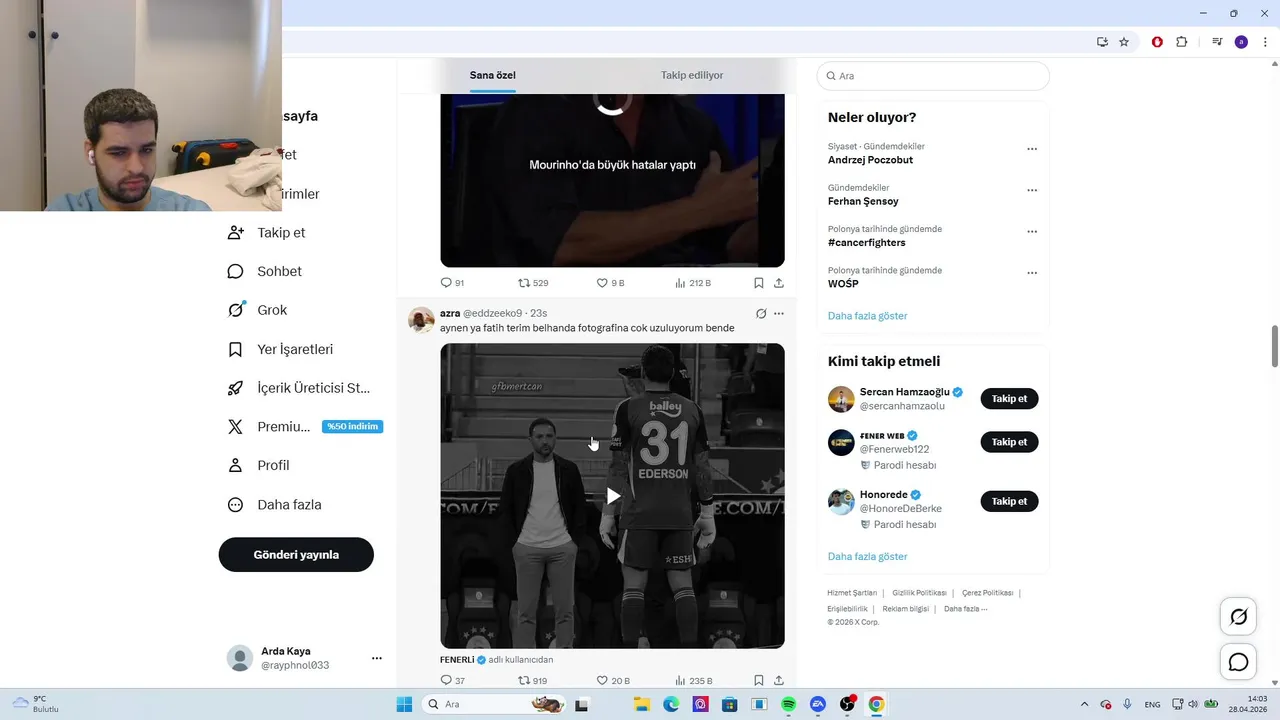The image size is (1280, 720).
Task: Bookmark this page with Chrome star
Action: 1124,42
